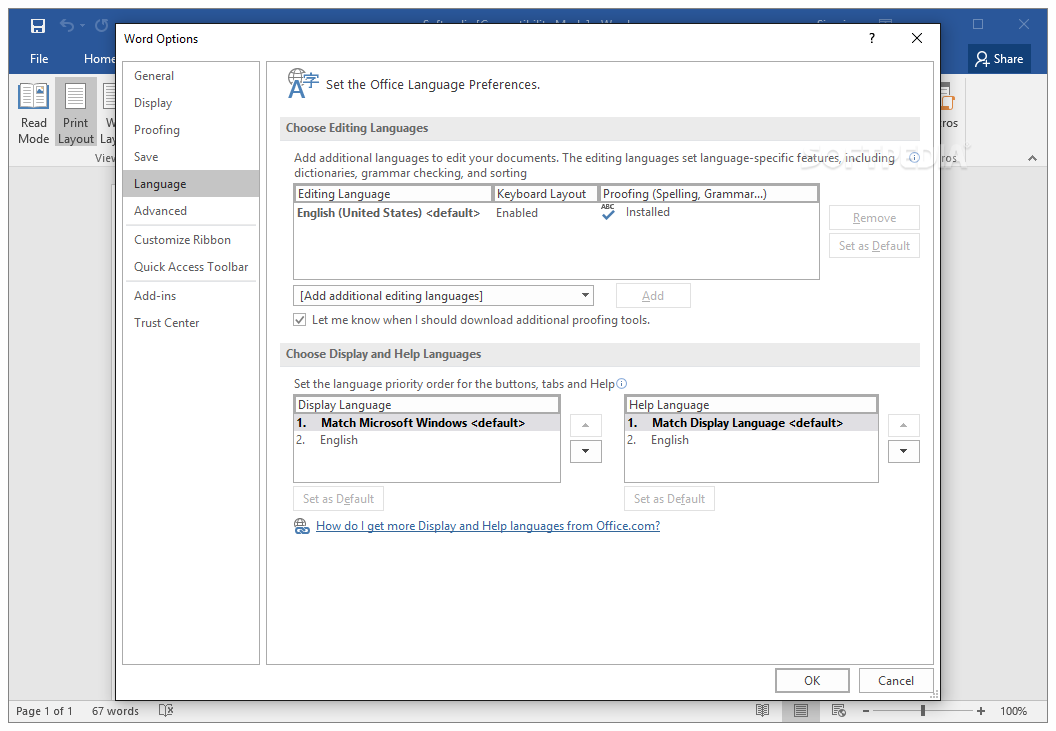Open the Help question mark in Word Options
The image size is (1056, 731).
click(872, 38)
